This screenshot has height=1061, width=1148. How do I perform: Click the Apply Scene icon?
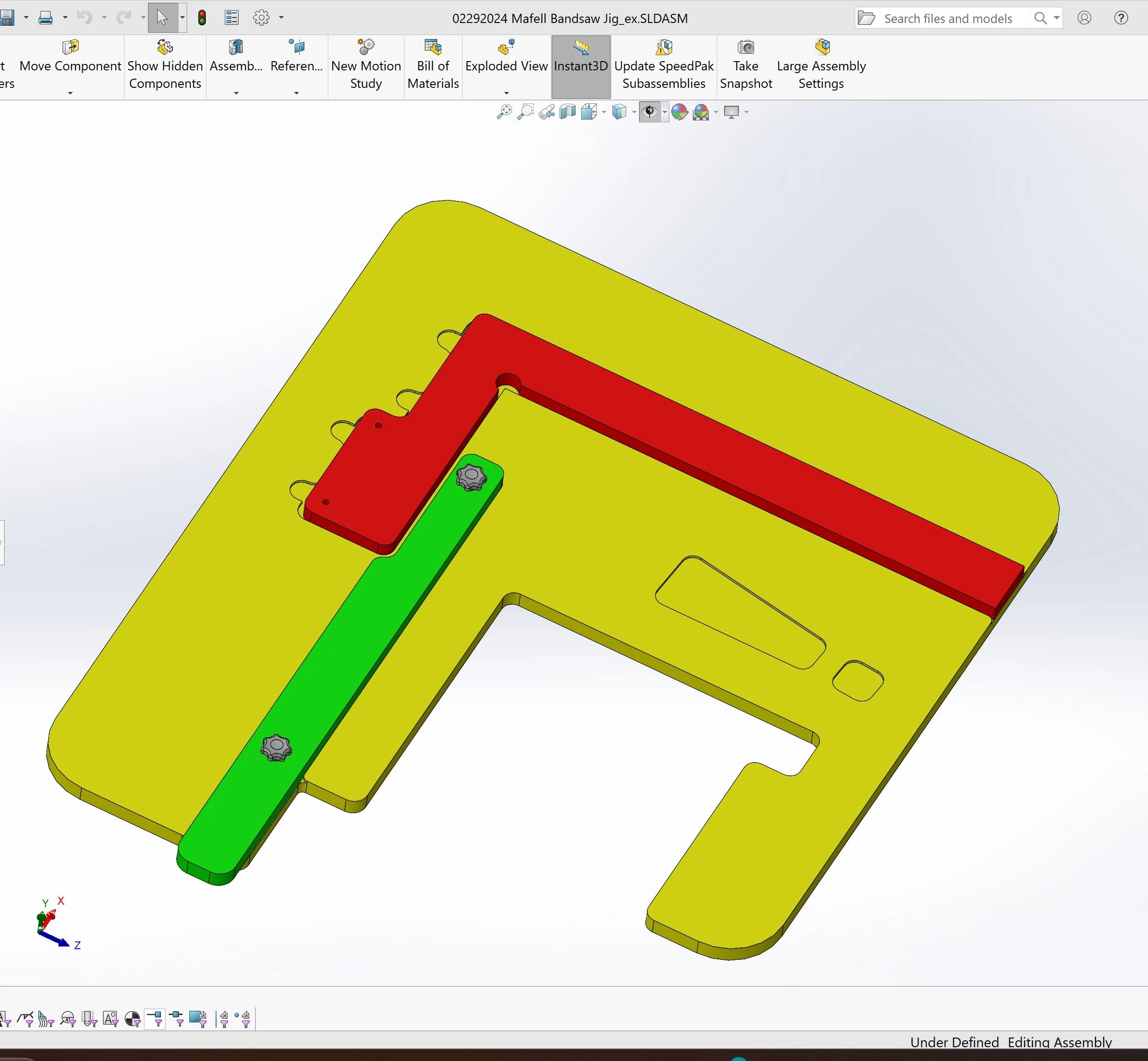(x=701, y=112)
